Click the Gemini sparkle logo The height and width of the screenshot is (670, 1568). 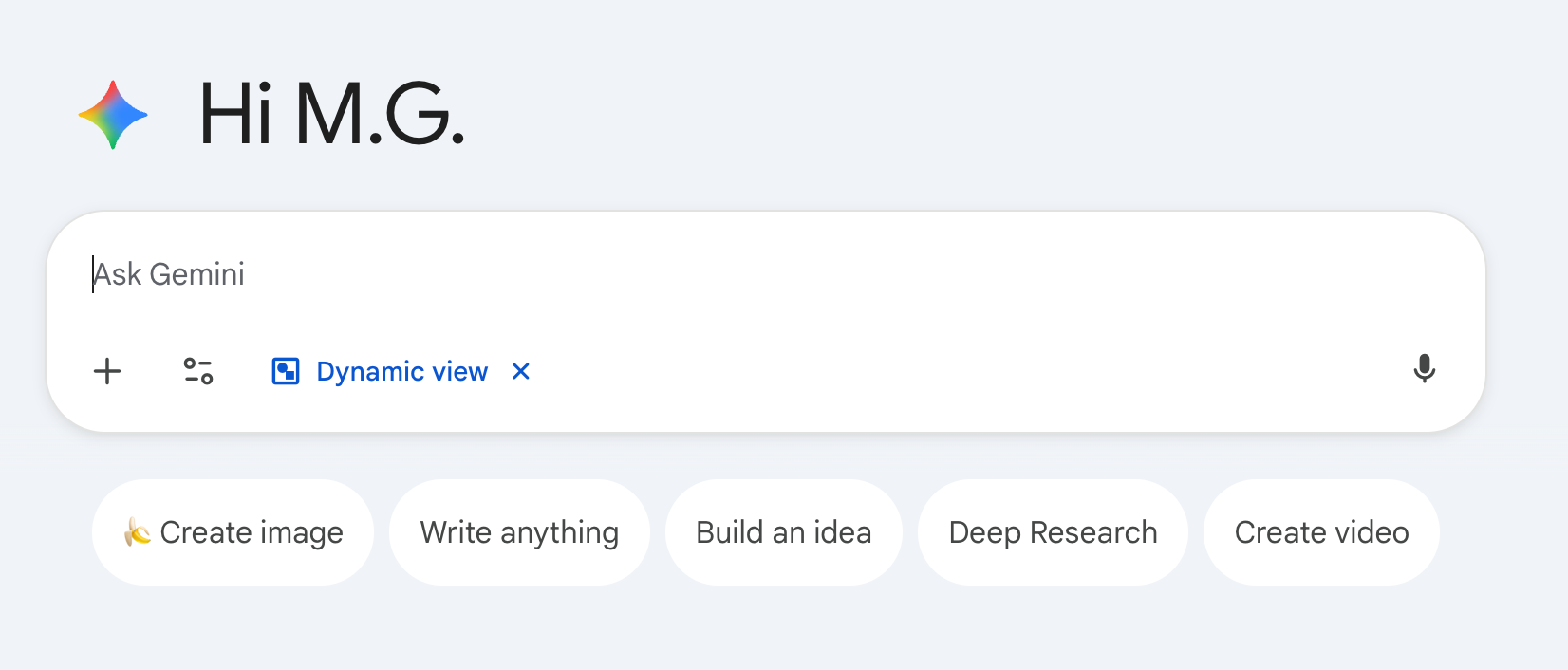point(112,116)
